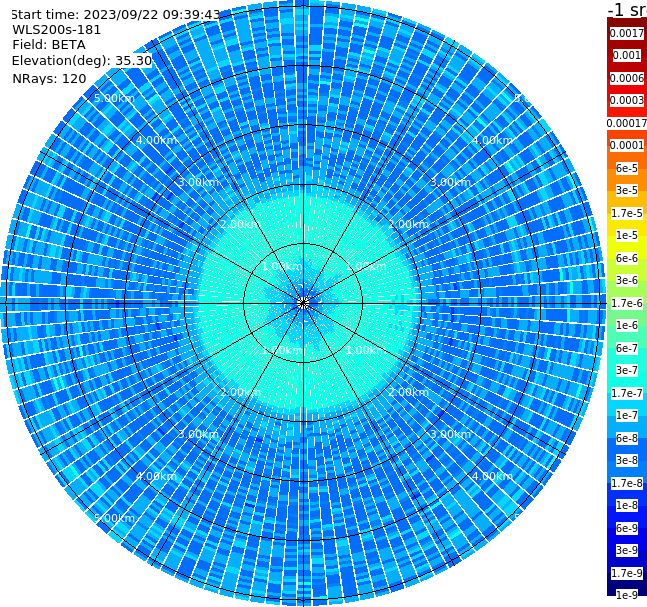Select the upper-right 3.00km range ring label
647x607 pixels.
click(x=450, y=182)
